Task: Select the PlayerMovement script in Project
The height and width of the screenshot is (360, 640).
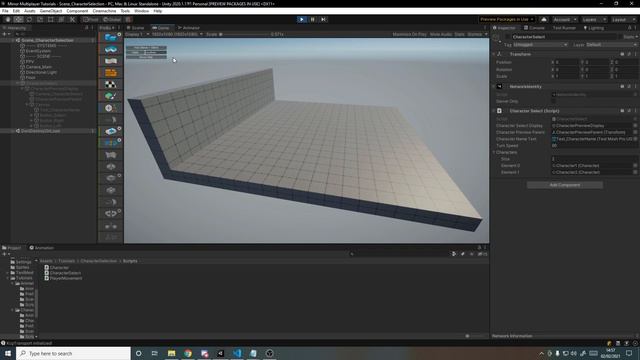Action: (x=63, y=278)
